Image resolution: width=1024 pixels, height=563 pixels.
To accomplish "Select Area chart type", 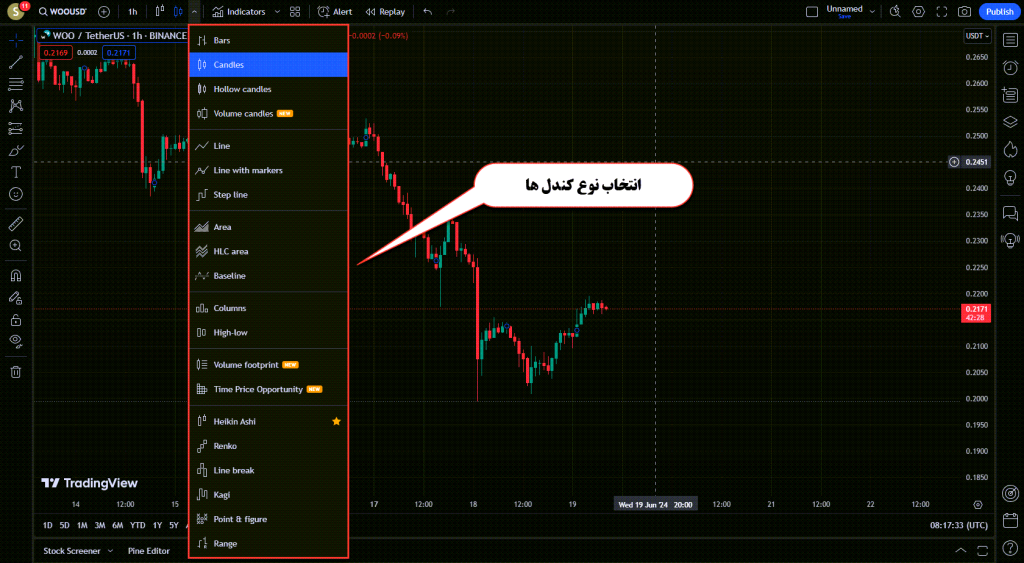I will pos(268,227).
